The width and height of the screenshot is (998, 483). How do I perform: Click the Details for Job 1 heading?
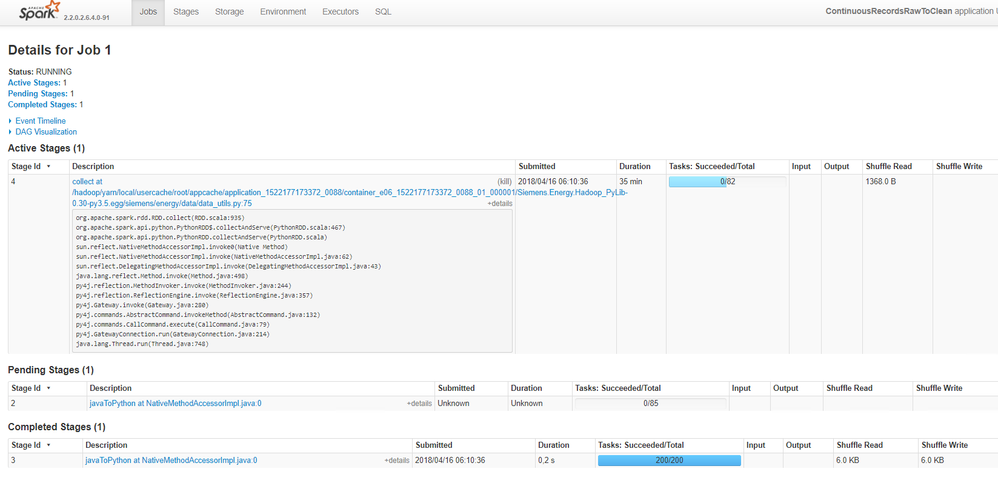[60, 50]
